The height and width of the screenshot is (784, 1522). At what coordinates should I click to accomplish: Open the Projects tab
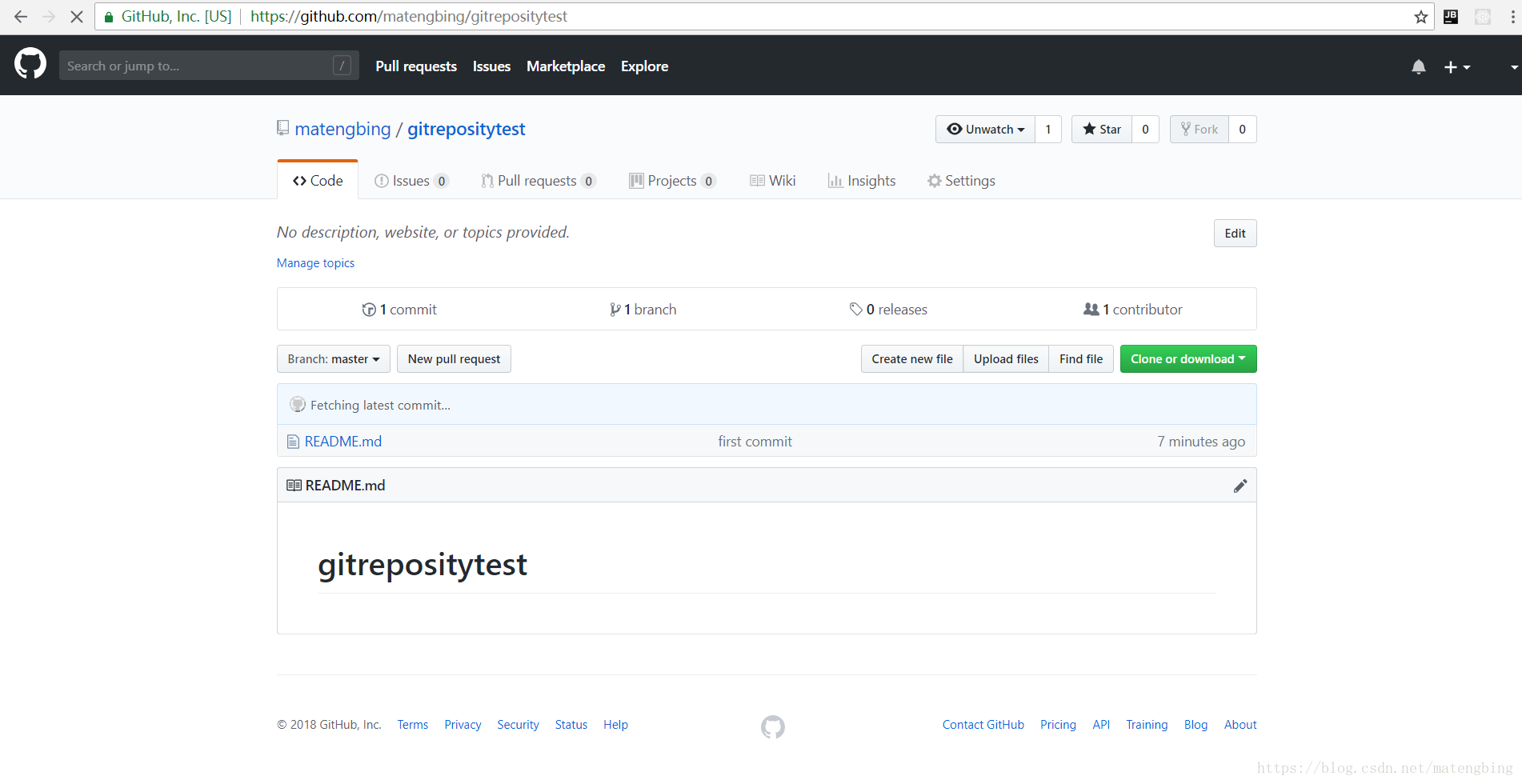click(x=672, y=181)
